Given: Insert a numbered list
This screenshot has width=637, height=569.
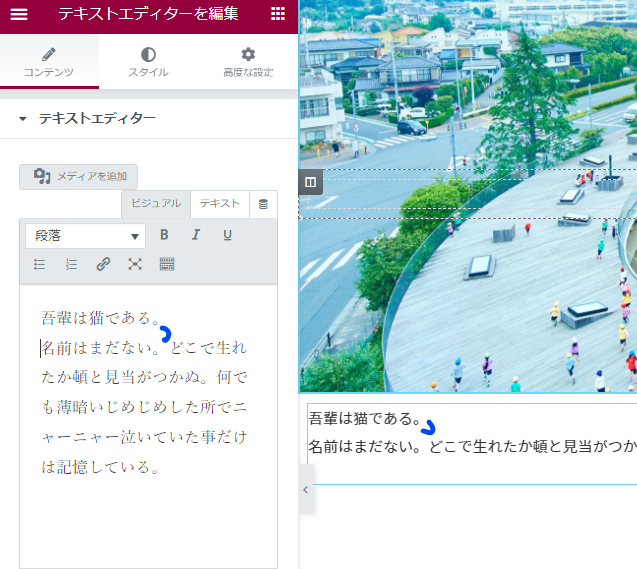Looking at the screenshot, I should click(71, 264).
